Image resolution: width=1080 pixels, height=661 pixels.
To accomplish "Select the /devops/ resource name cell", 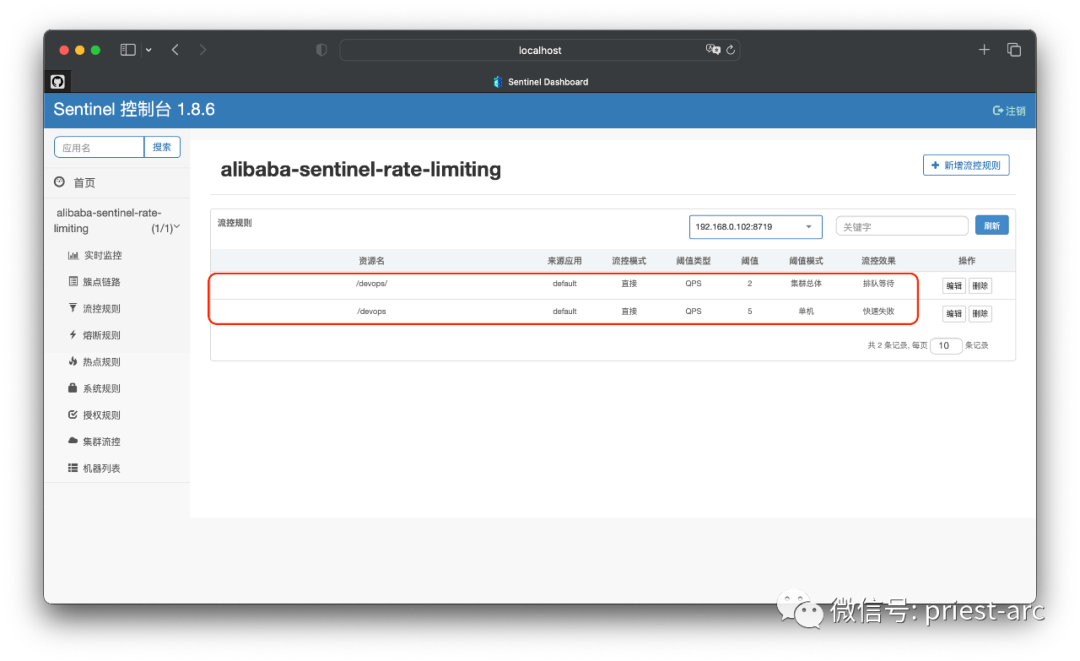I will click(372, 284).
